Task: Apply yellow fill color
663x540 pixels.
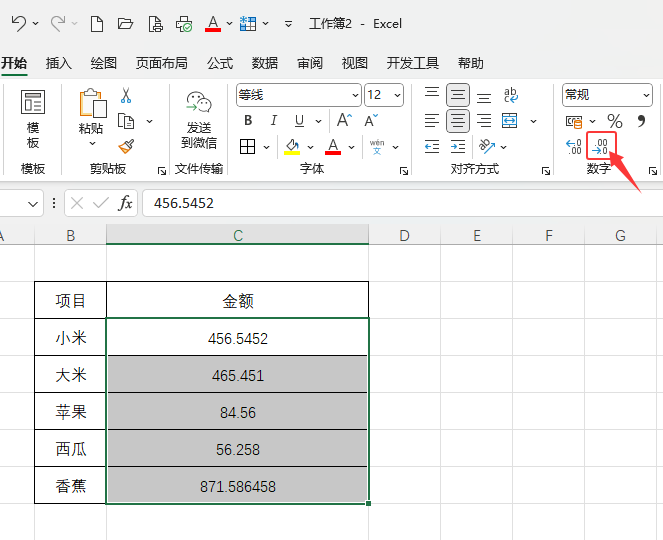Action: pos(292,147)
